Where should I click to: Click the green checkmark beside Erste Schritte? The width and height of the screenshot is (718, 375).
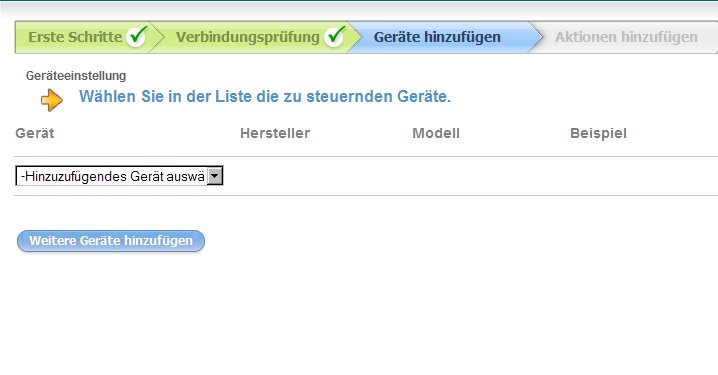(137, 37)
